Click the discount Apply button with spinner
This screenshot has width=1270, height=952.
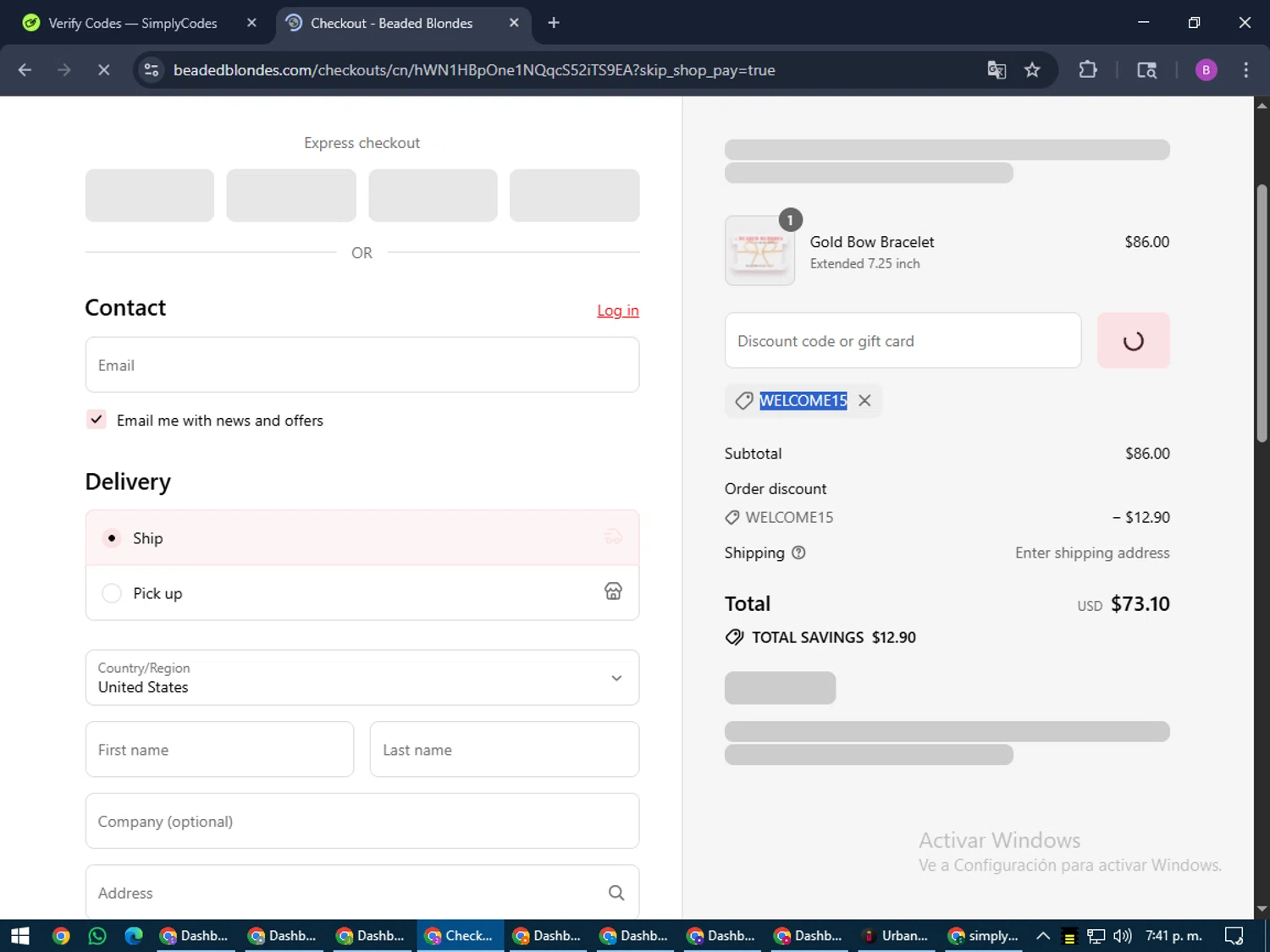pyautogui.click(x=1134, y=340)
